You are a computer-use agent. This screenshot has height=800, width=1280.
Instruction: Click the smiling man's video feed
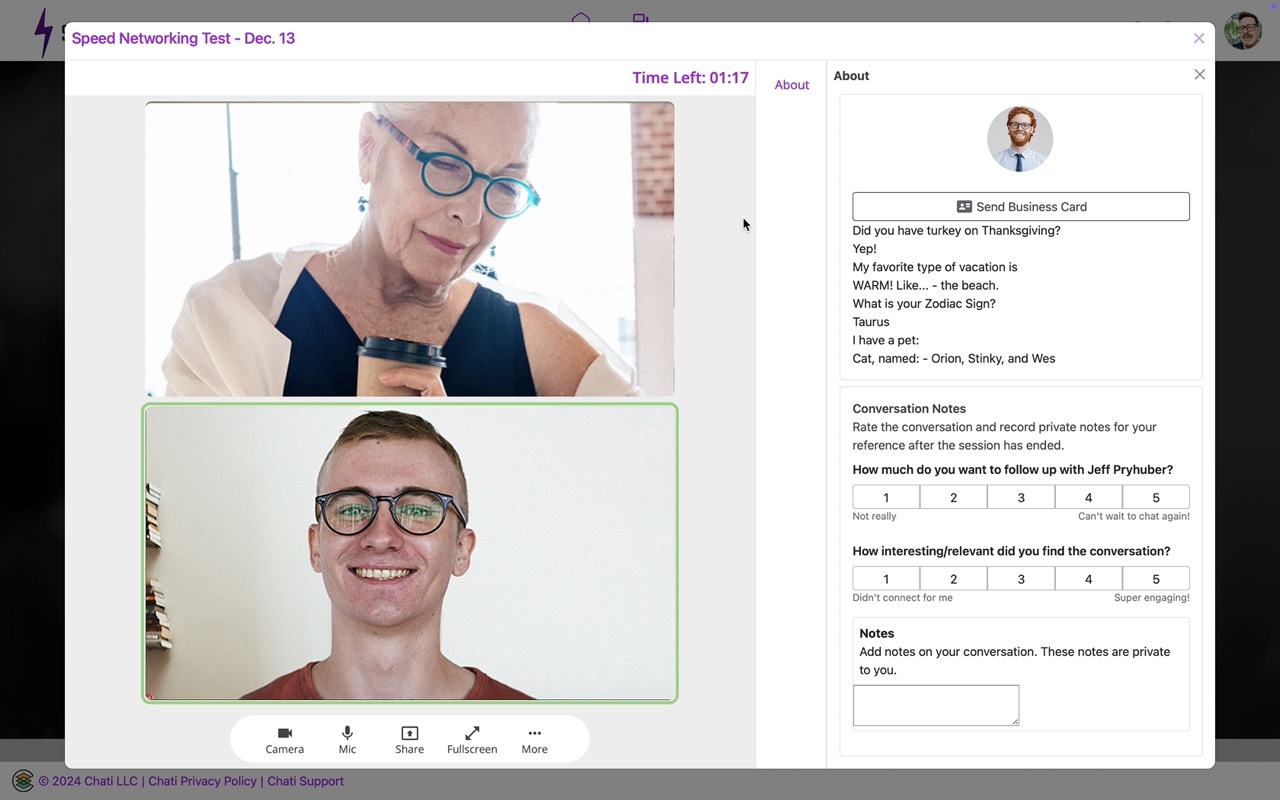click(x=410, y=553)
